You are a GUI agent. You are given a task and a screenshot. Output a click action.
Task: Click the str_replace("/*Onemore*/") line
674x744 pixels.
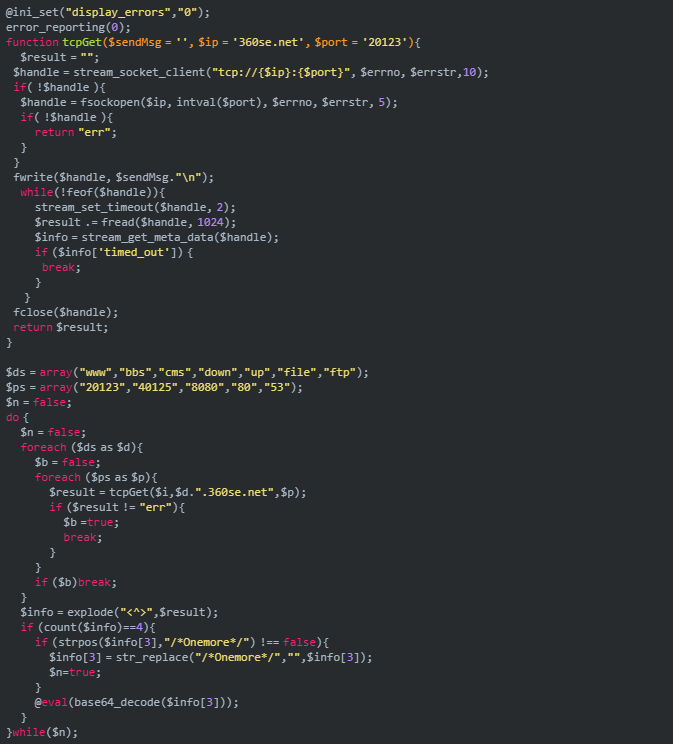[211, 658]
